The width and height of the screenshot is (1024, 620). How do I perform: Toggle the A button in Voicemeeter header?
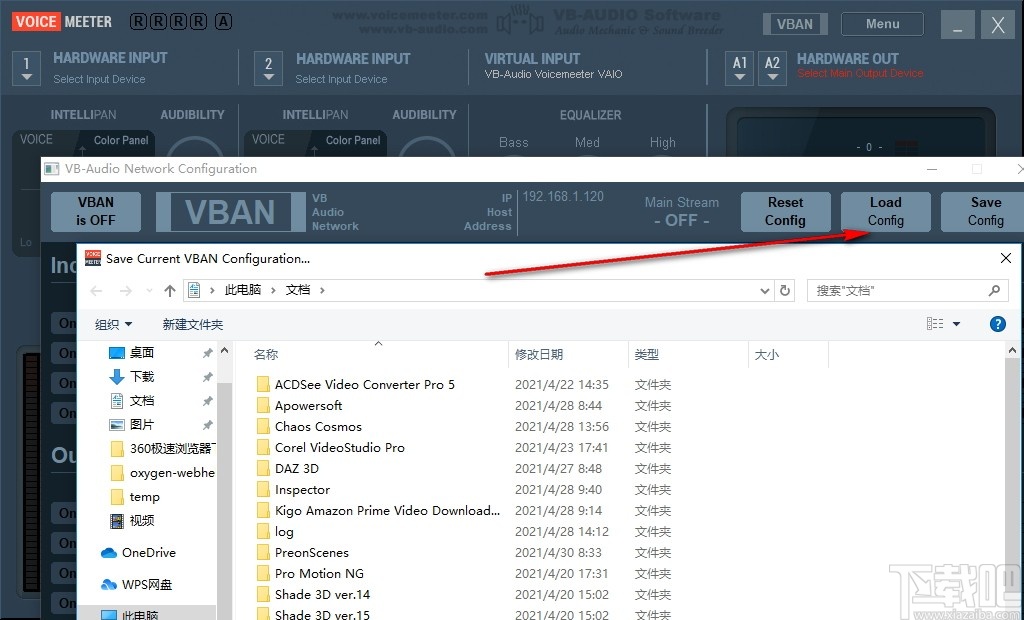tap(223, 22)
